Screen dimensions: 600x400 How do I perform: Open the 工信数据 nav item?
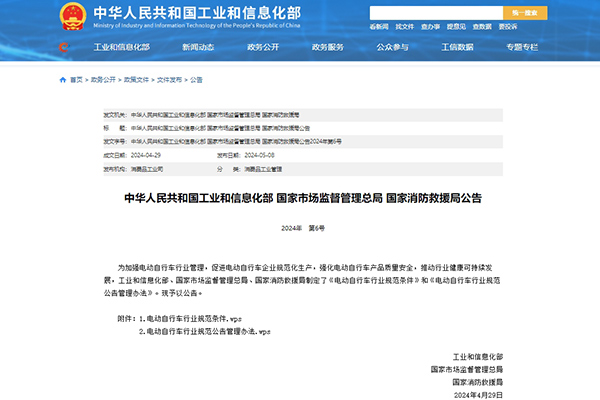[457, 47]
